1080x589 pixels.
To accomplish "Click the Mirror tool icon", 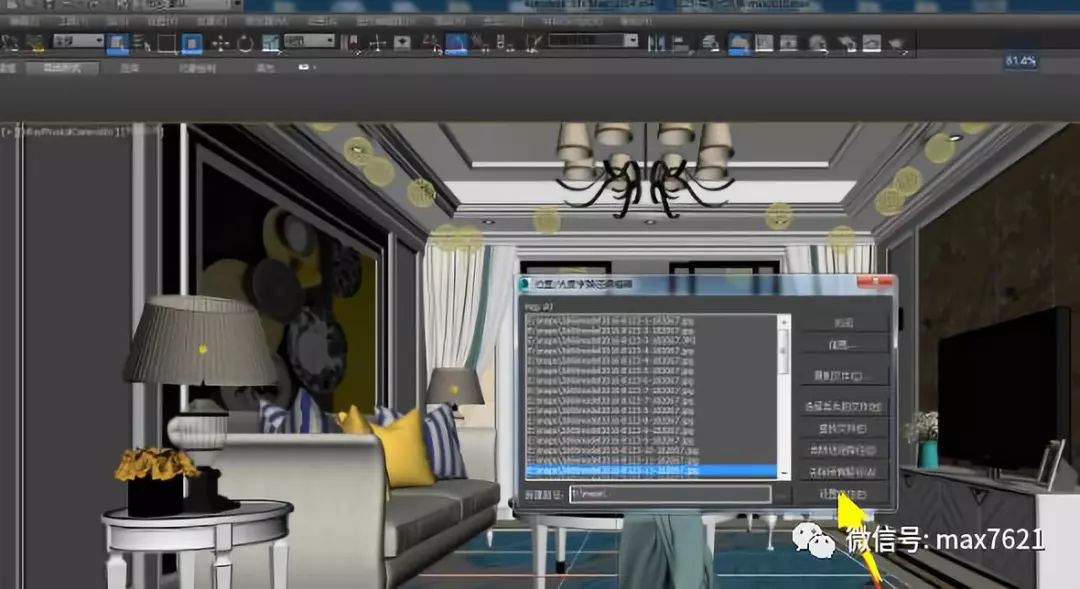I will click(657, 40).
